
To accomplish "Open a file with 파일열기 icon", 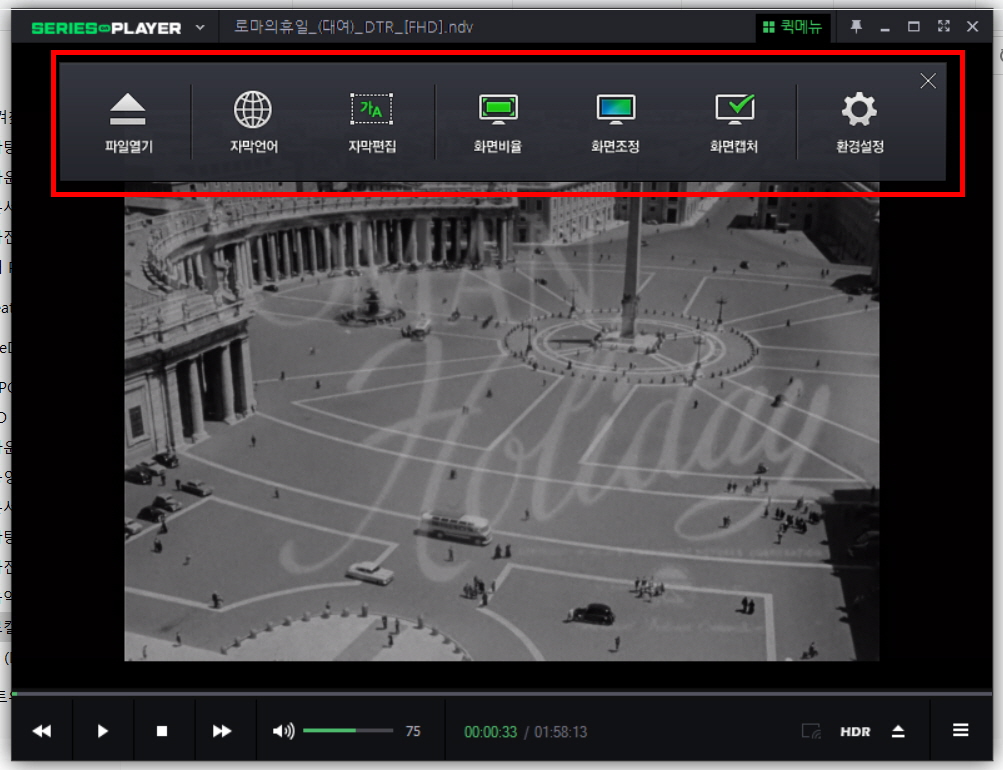I will (128, 123).
